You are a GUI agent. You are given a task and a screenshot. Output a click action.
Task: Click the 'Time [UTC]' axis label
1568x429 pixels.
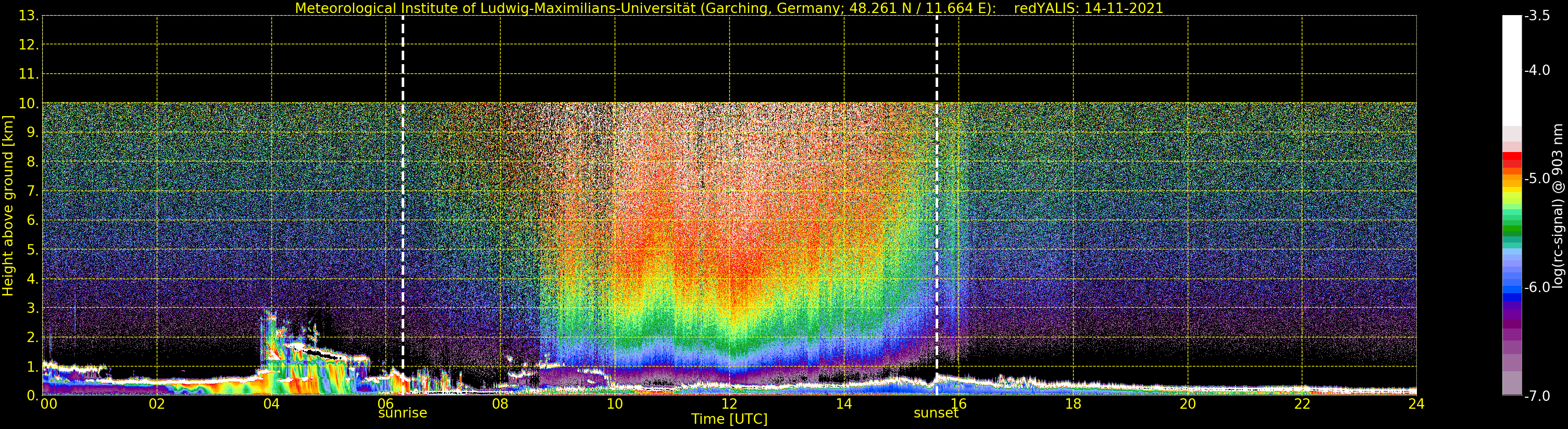[x=729, y=419]
